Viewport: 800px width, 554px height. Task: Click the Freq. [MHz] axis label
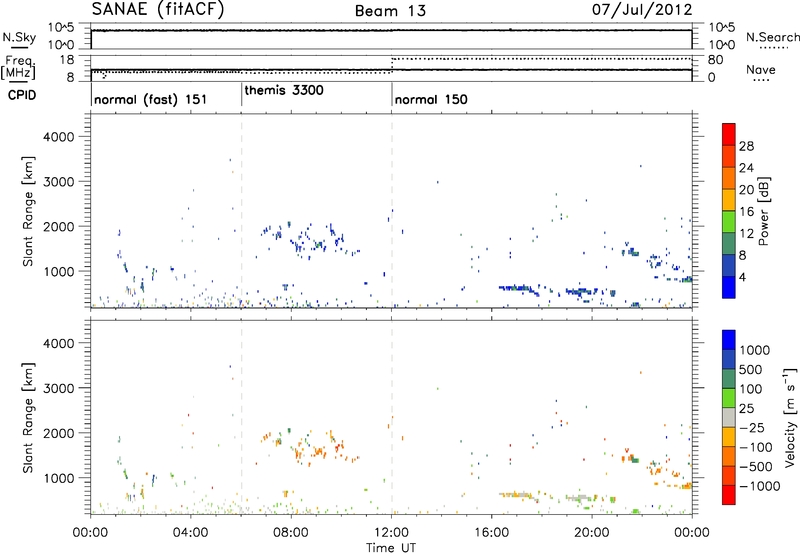(19, 68)
